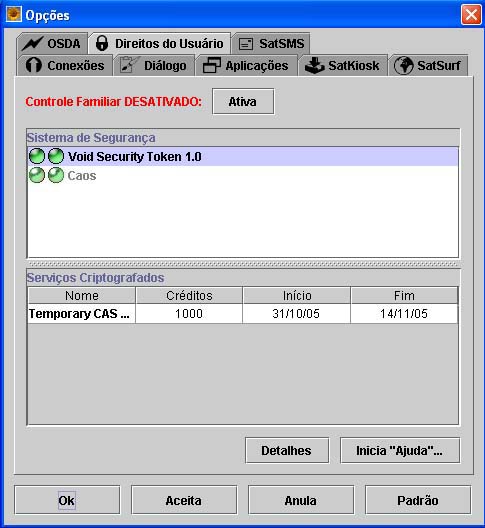The height and width of the screenshot is (528, 485).
Task: Click first green status light of Void Security Token
Action: point(37,156)
